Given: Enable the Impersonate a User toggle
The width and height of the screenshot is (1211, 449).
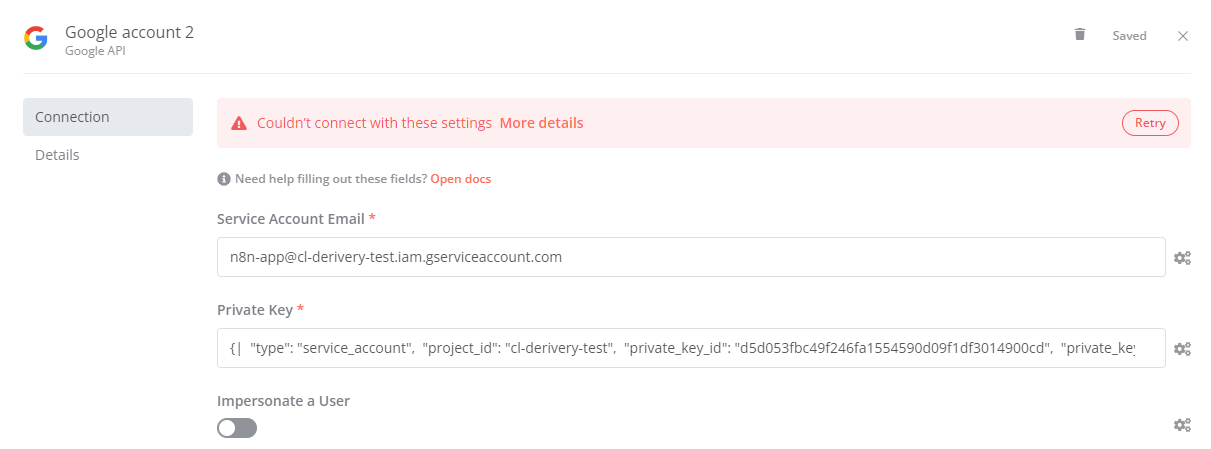Looking at the screenshot, I should [x=237, y=428].
